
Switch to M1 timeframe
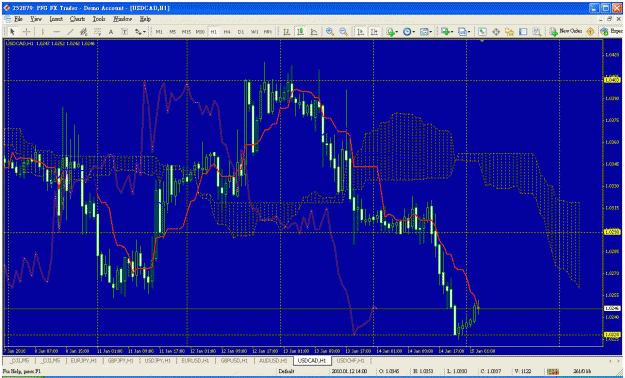[x=159, y=32]
